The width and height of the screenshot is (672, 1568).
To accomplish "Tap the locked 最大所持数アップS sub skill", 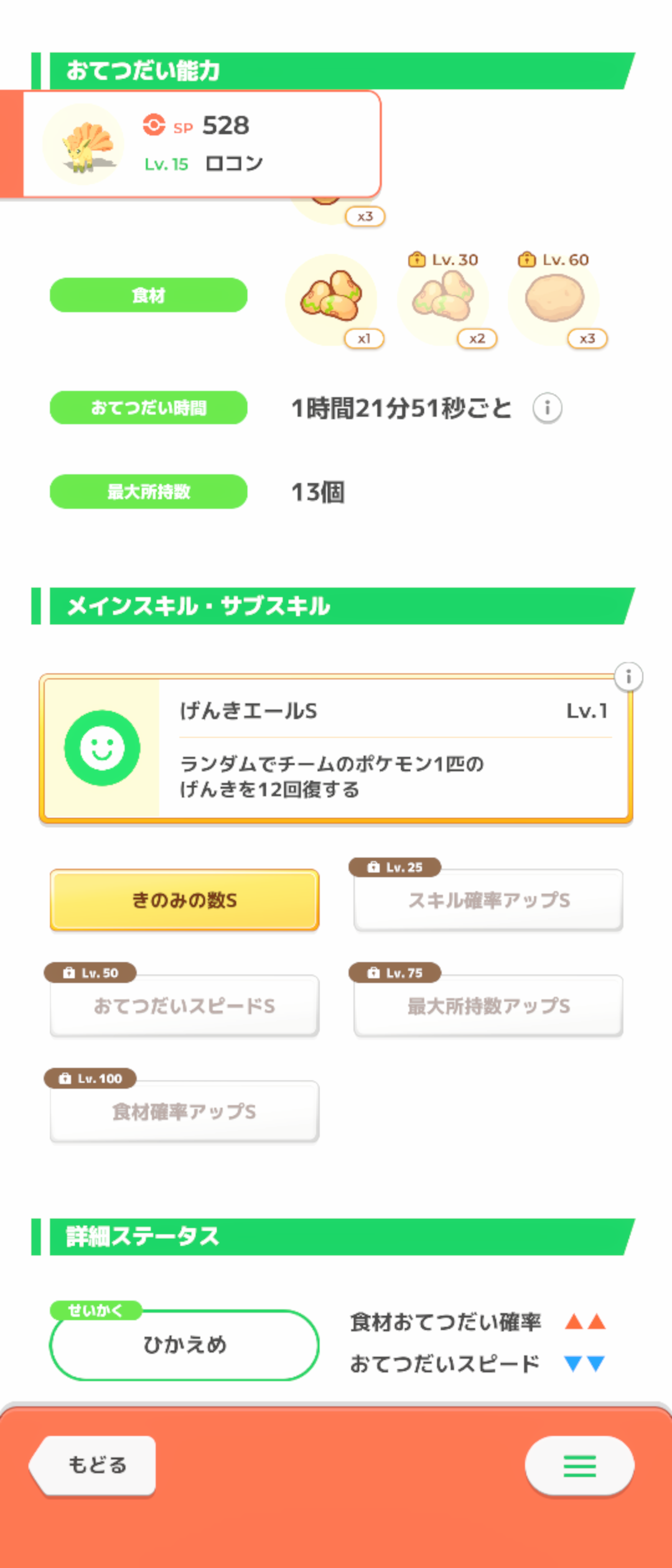I will pyautogui.click(x=488, y=1006).
